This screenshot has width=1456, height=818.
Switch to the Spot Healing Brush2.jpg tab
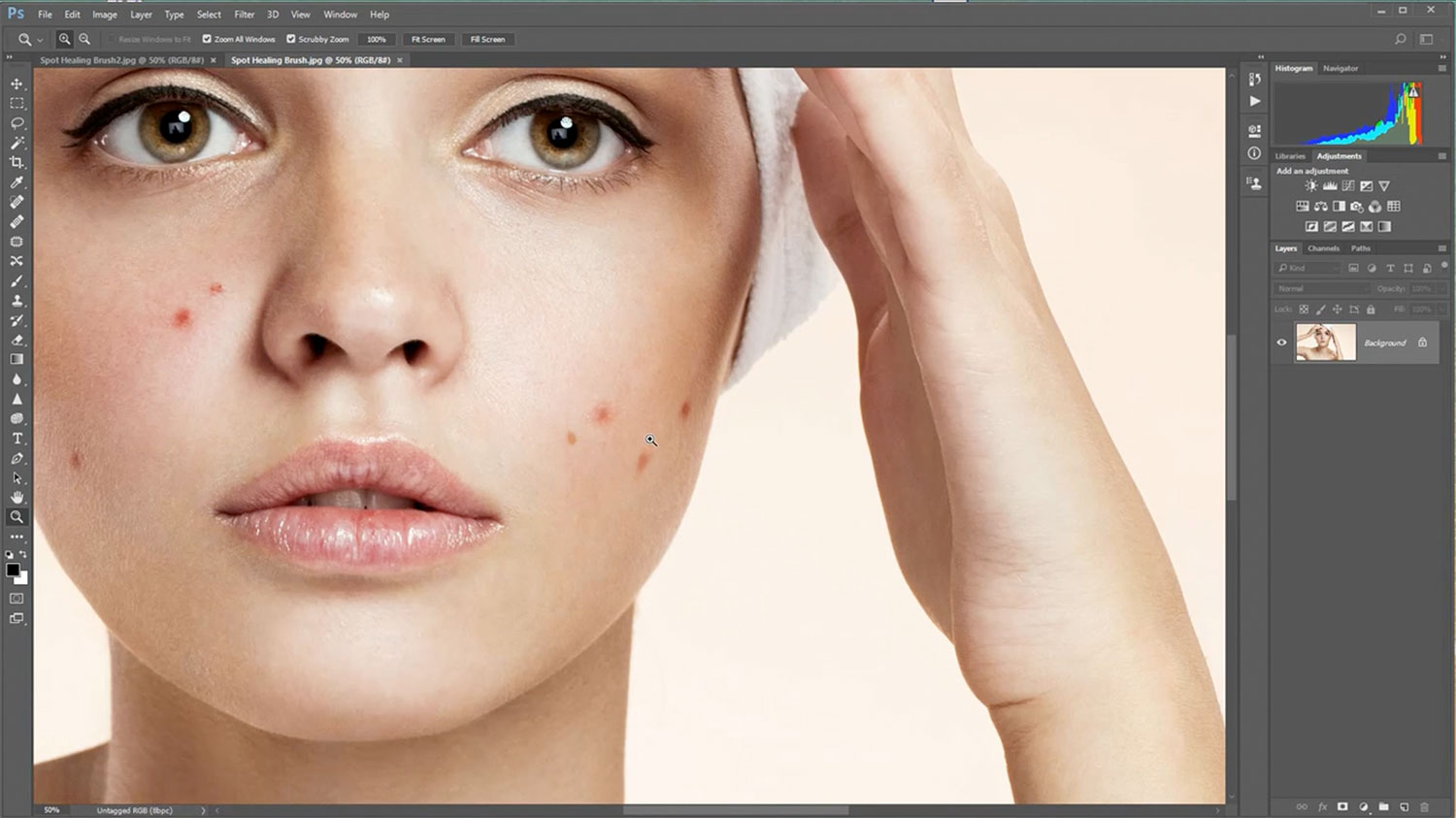121,60
